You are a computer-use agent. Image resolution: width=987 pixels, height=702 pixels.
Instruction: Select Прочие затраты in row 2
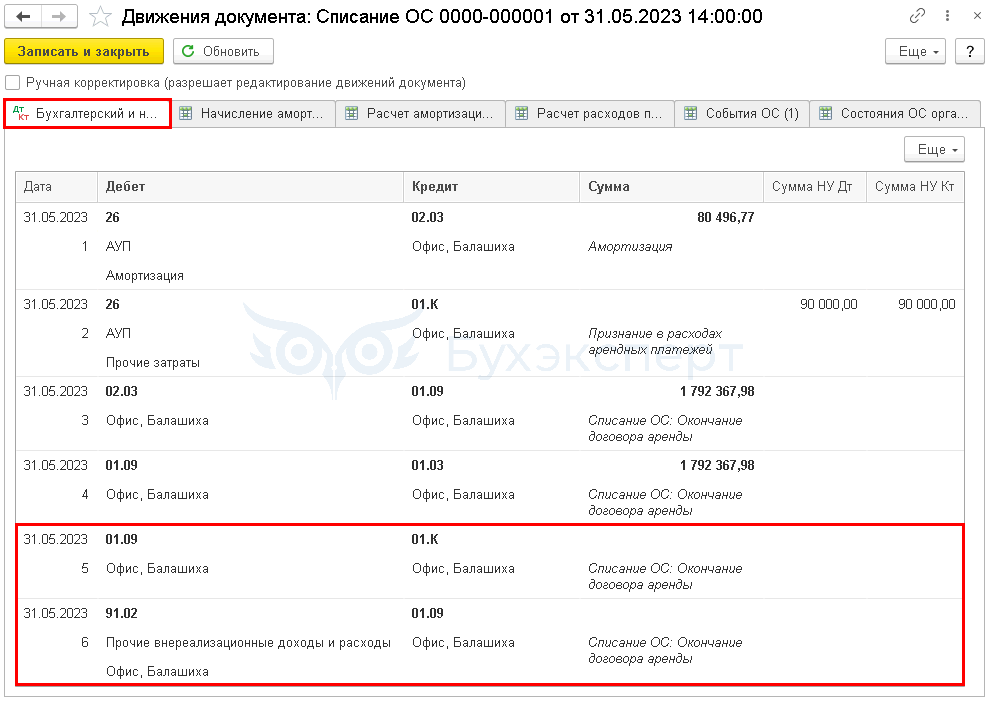tap(153, 363)
